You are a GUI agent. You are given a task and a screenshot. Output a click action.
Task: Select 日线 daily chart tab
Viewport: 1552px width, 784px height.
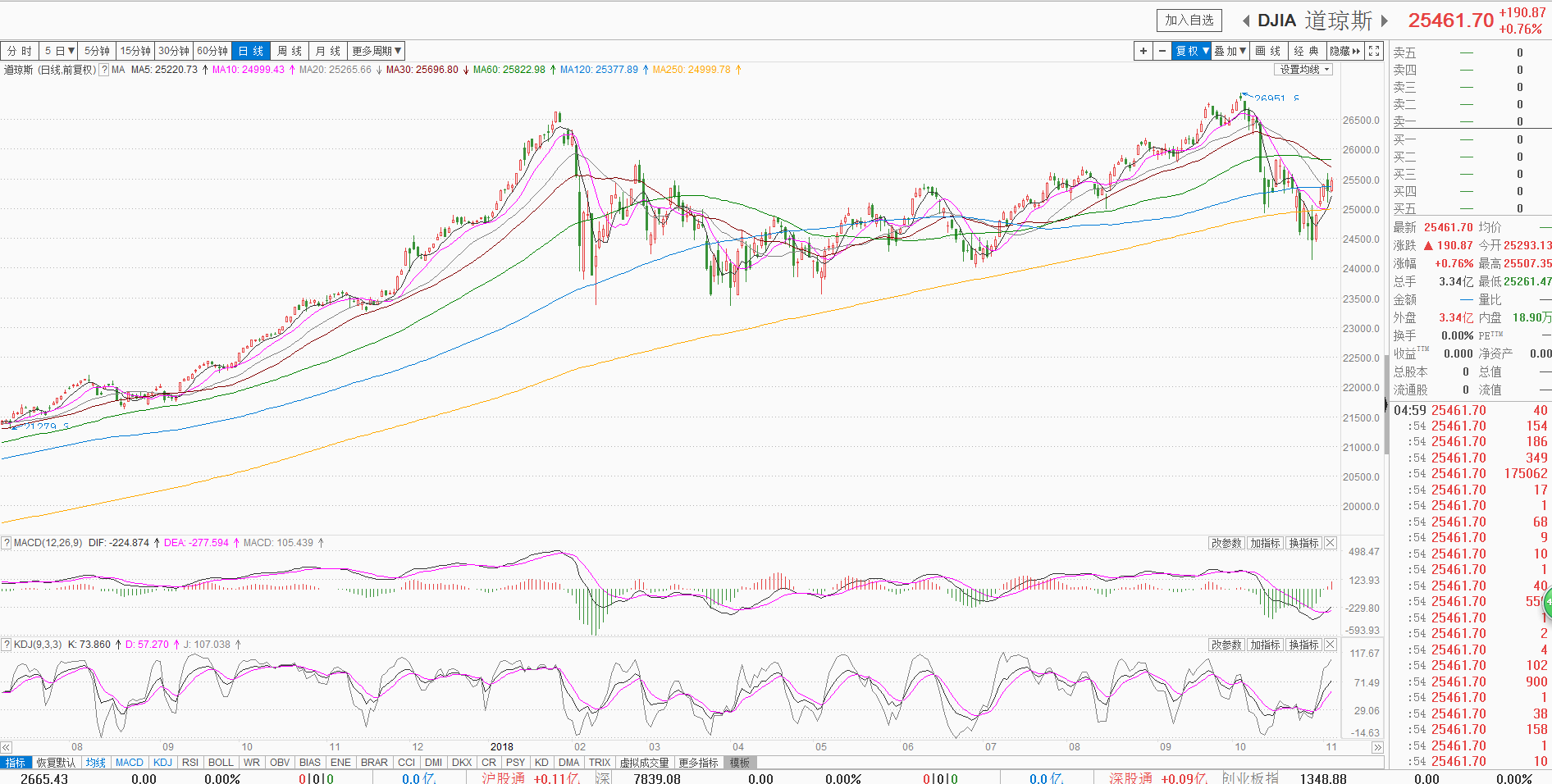(x=251, y=51)
